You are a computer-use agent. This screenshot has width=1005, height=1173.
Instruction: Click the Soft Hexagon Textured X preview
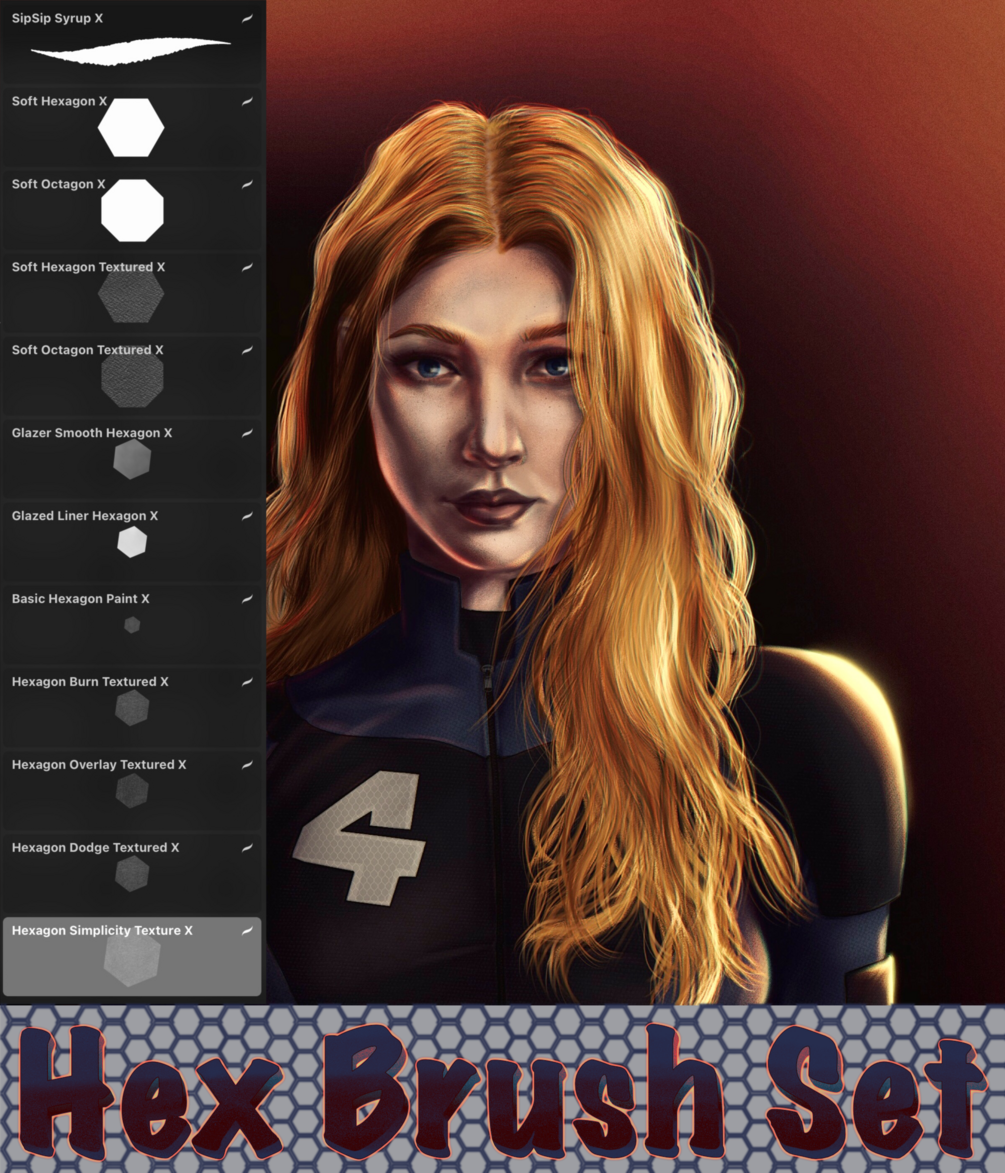[131, 295]
